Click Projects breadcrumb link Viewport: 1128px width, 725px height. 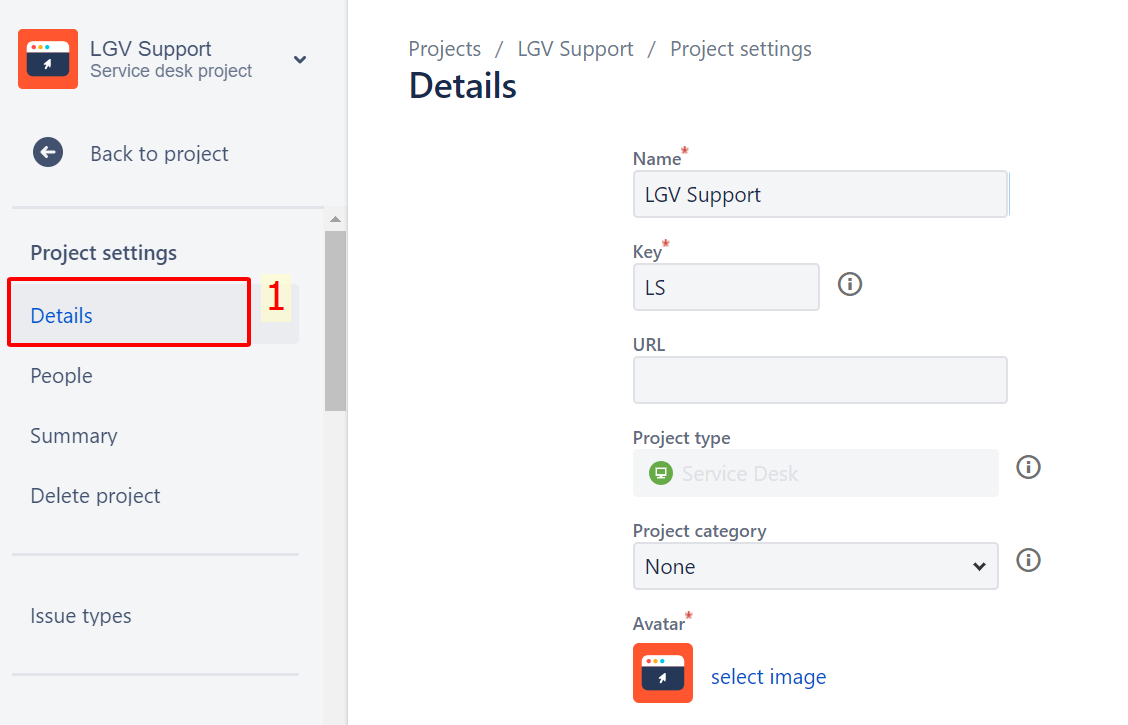pyautogui.click(x=445, y=49)
